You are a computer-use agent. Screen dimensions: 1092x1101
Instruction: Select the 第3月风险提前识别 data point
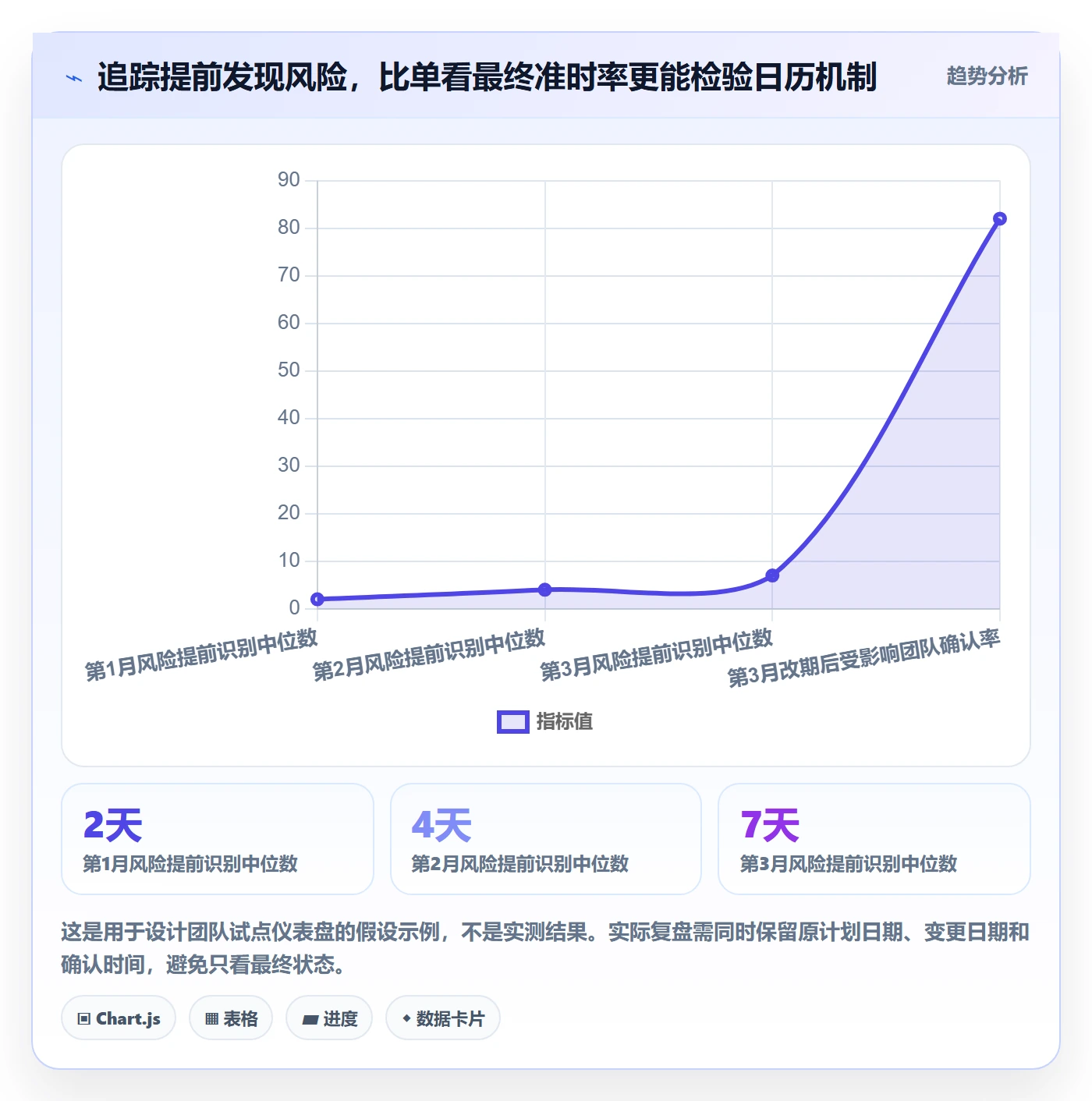click(772, 575)
